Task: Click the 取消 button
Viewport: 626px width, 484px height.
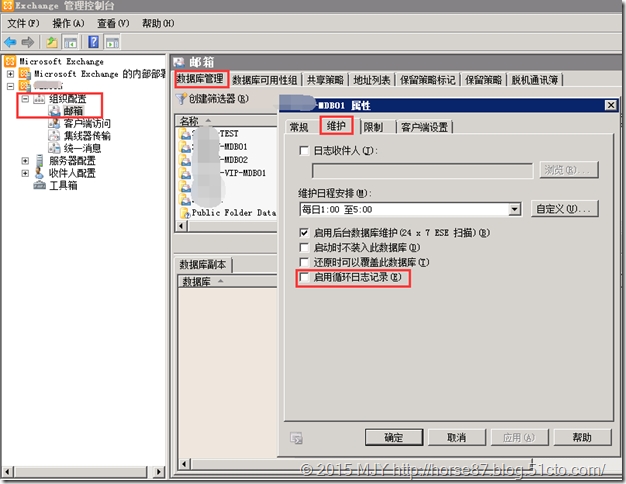Action: [456, 437]
